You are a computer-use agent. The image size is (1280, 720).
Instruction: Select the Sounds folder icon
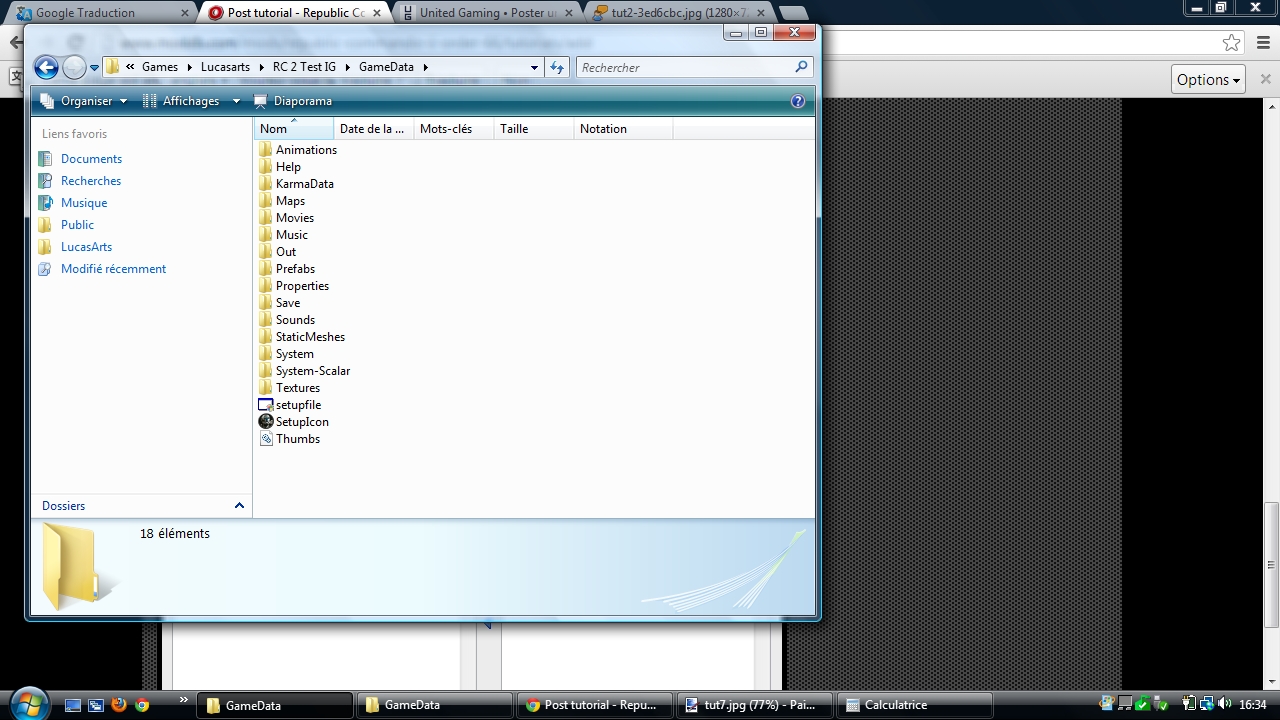click(265, 320)
